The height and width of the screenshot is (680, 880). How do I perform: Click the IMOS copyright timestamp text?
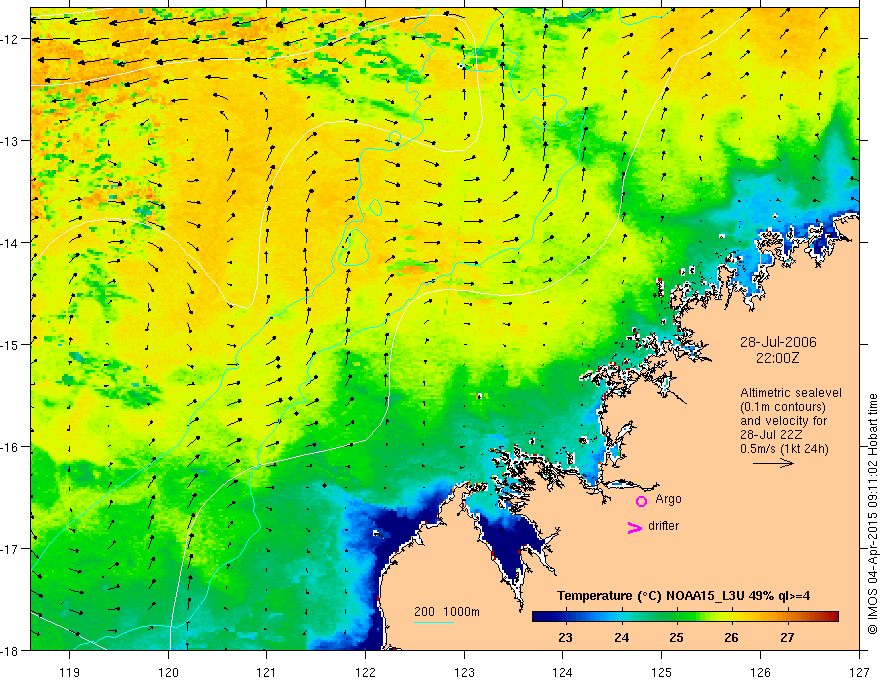(872, 514)
